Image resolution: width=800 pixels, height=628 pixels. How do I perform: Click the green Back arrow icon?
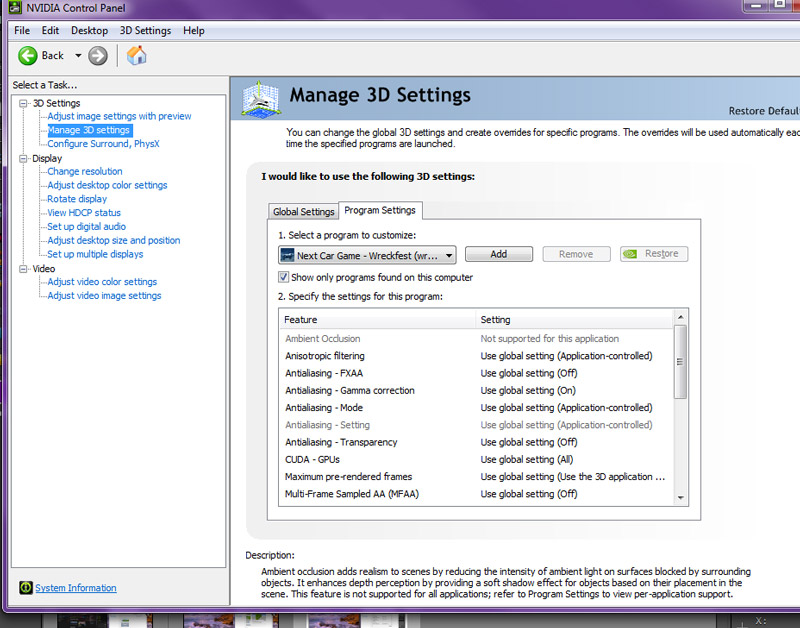click(28, 56)
